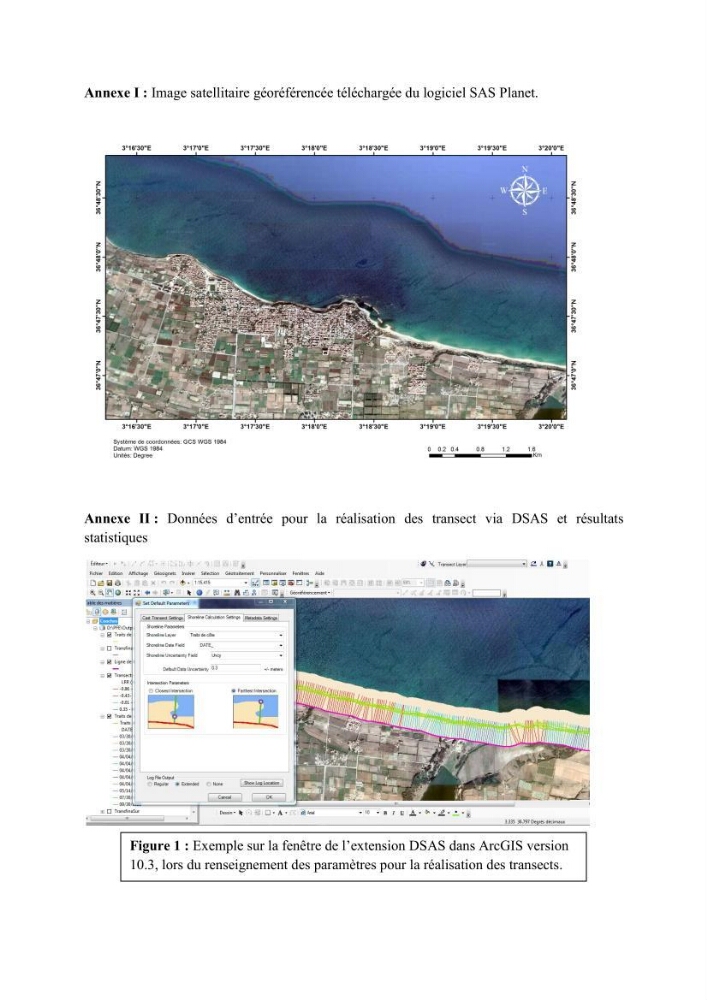Select Closest Intersection radio button
Screen dimensions: 707x1000
[150, 691]
